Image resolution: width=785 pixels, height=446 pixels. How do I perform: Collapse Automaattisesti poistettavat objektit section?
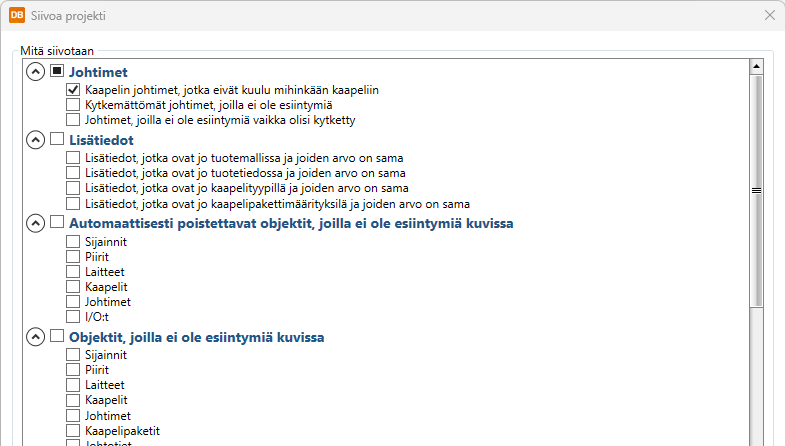(x=35, y=223)
